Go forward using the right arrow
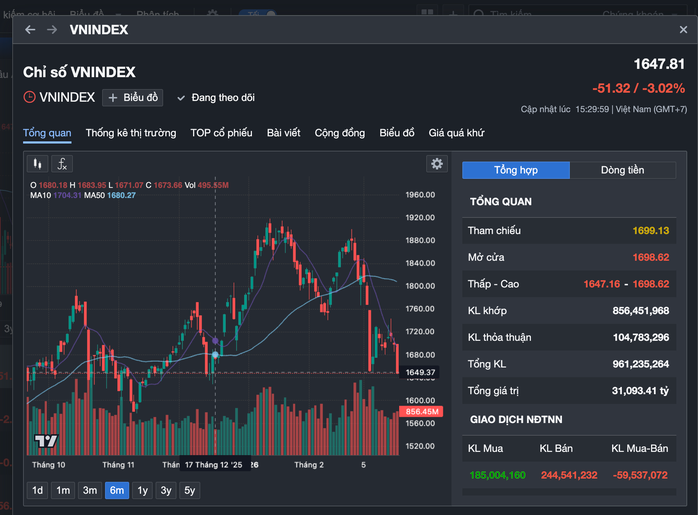Viewport: 698px width, 515px height. coord(52,30)
